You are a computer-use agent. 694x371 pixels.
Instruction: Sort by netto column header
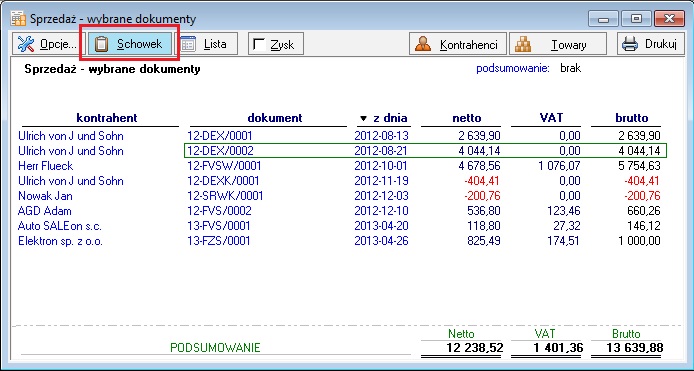point(467,118)
